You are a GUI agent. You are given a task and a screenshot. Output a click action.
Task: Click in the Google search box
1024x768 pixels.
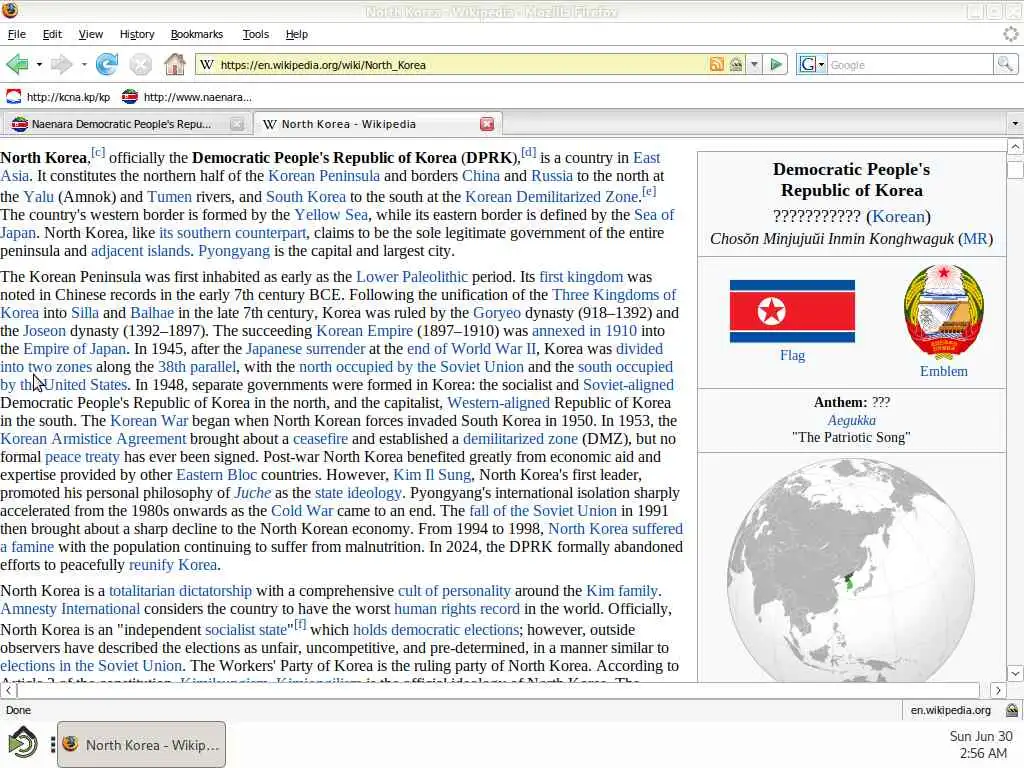[x=910, y=65]
